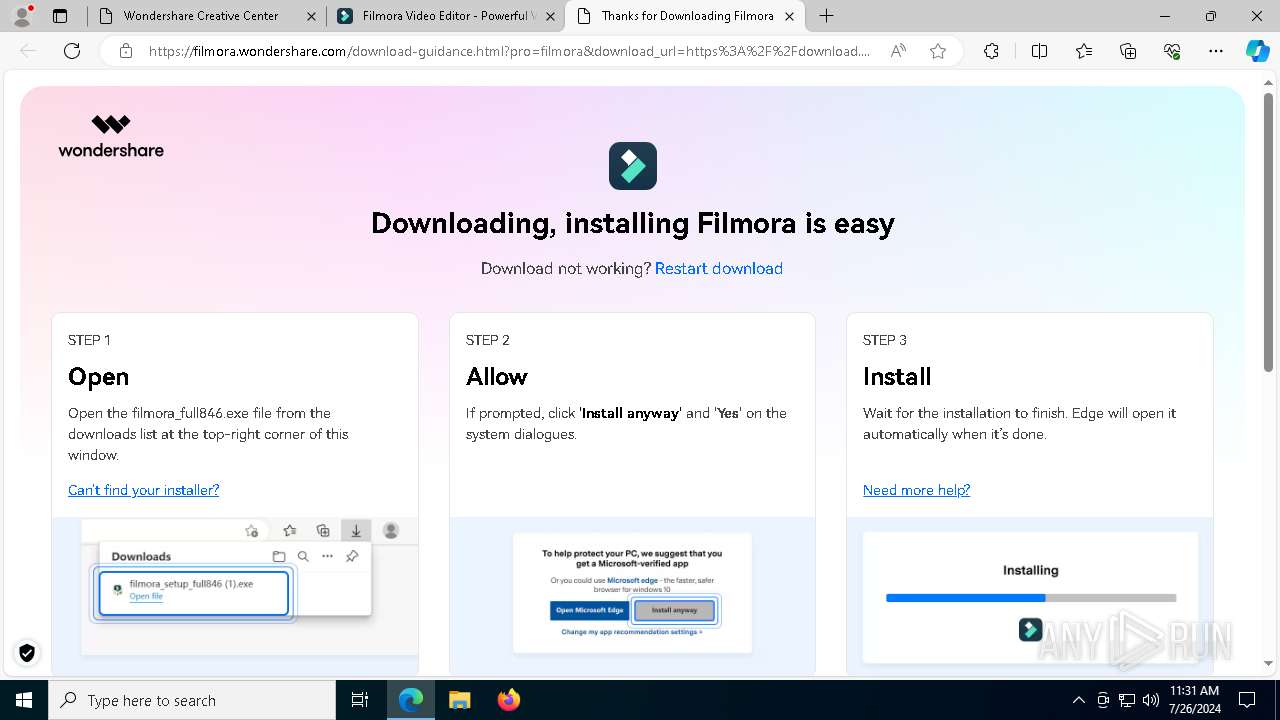The height and width of the screenshot is (720, 1280).
Task: Launch Firefox from taskbar
Action: tap(508, 700)
